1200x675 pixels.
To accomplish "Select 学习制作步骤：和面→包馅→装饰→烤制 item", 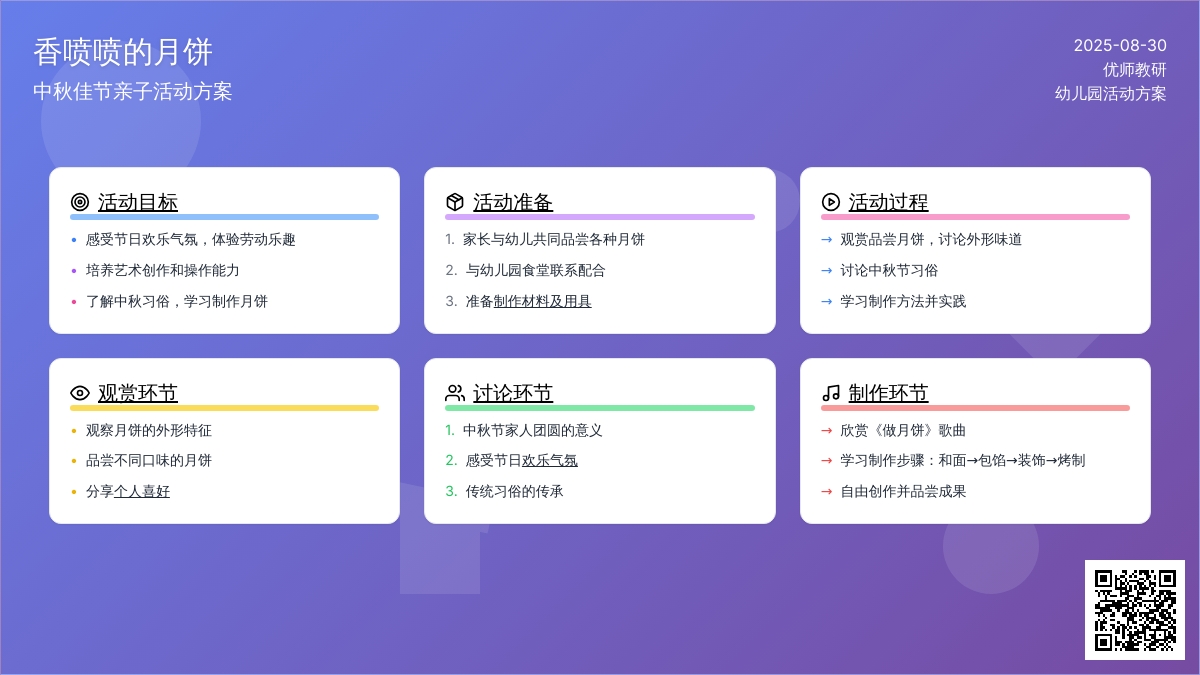I will [x=962, y=461].
